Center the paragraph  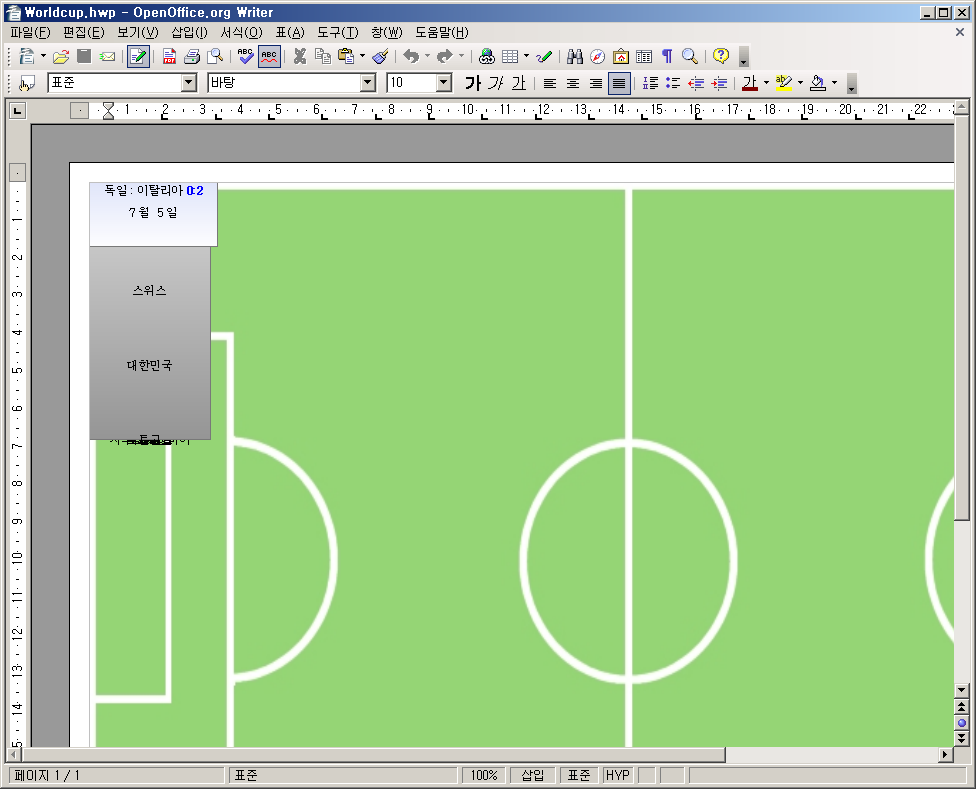click(x=573, y=83)
